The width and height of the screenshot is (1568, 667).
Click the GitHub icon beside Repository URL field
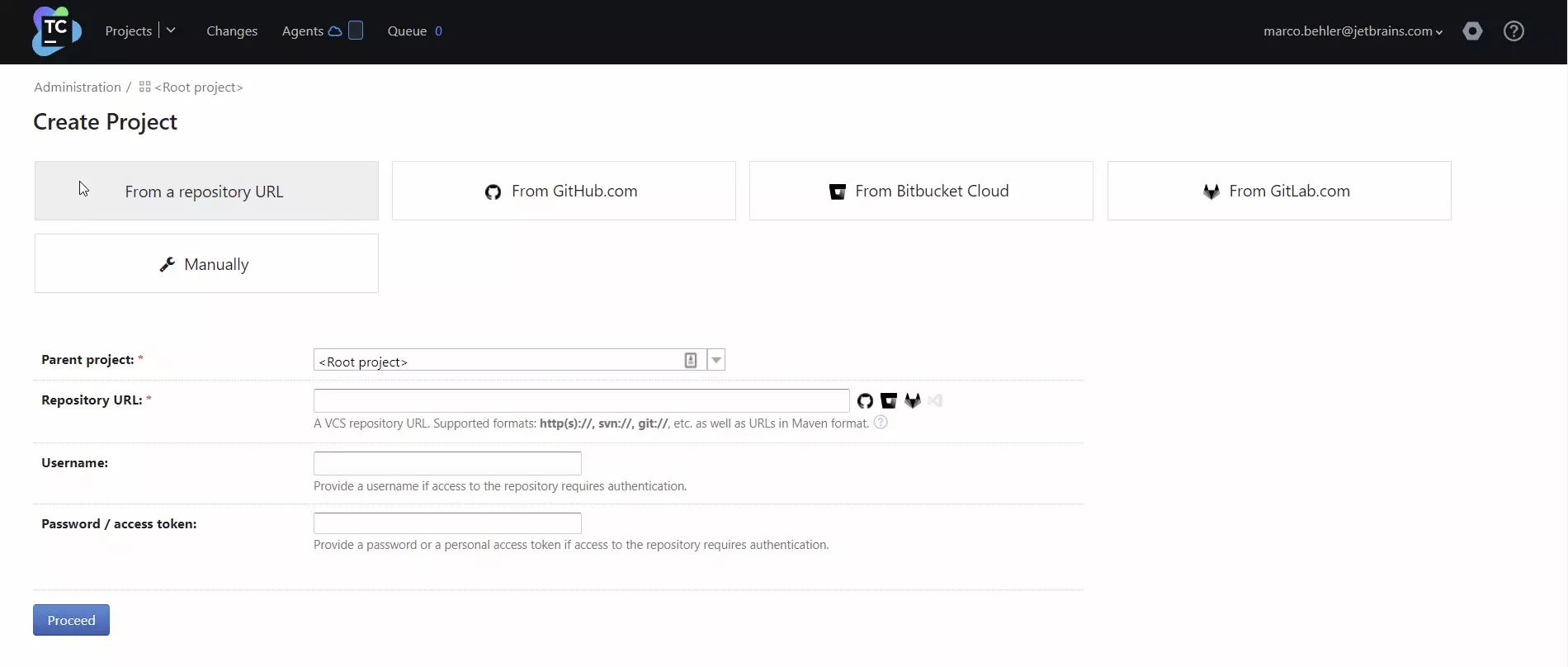865,401
